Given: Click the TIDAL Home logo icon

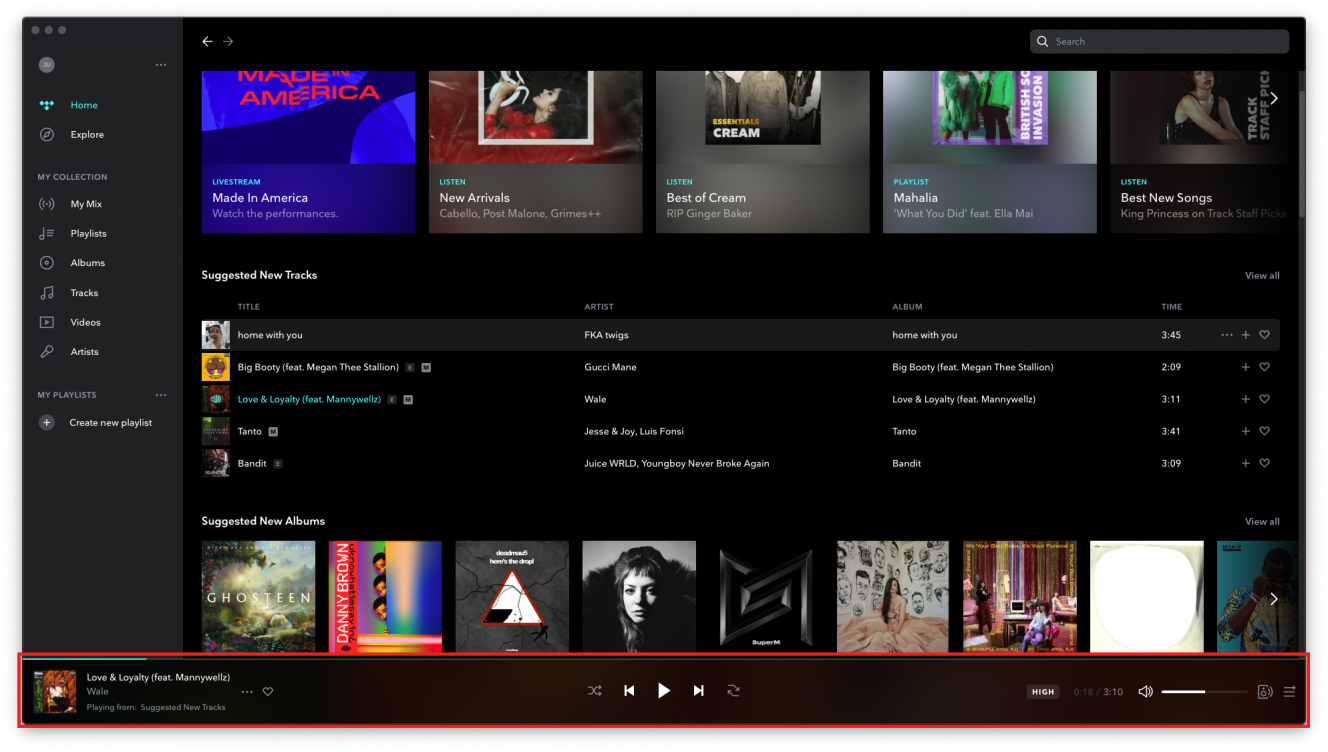Looking at the screenshot, I should pyautogui.click(x=46, y=105).
